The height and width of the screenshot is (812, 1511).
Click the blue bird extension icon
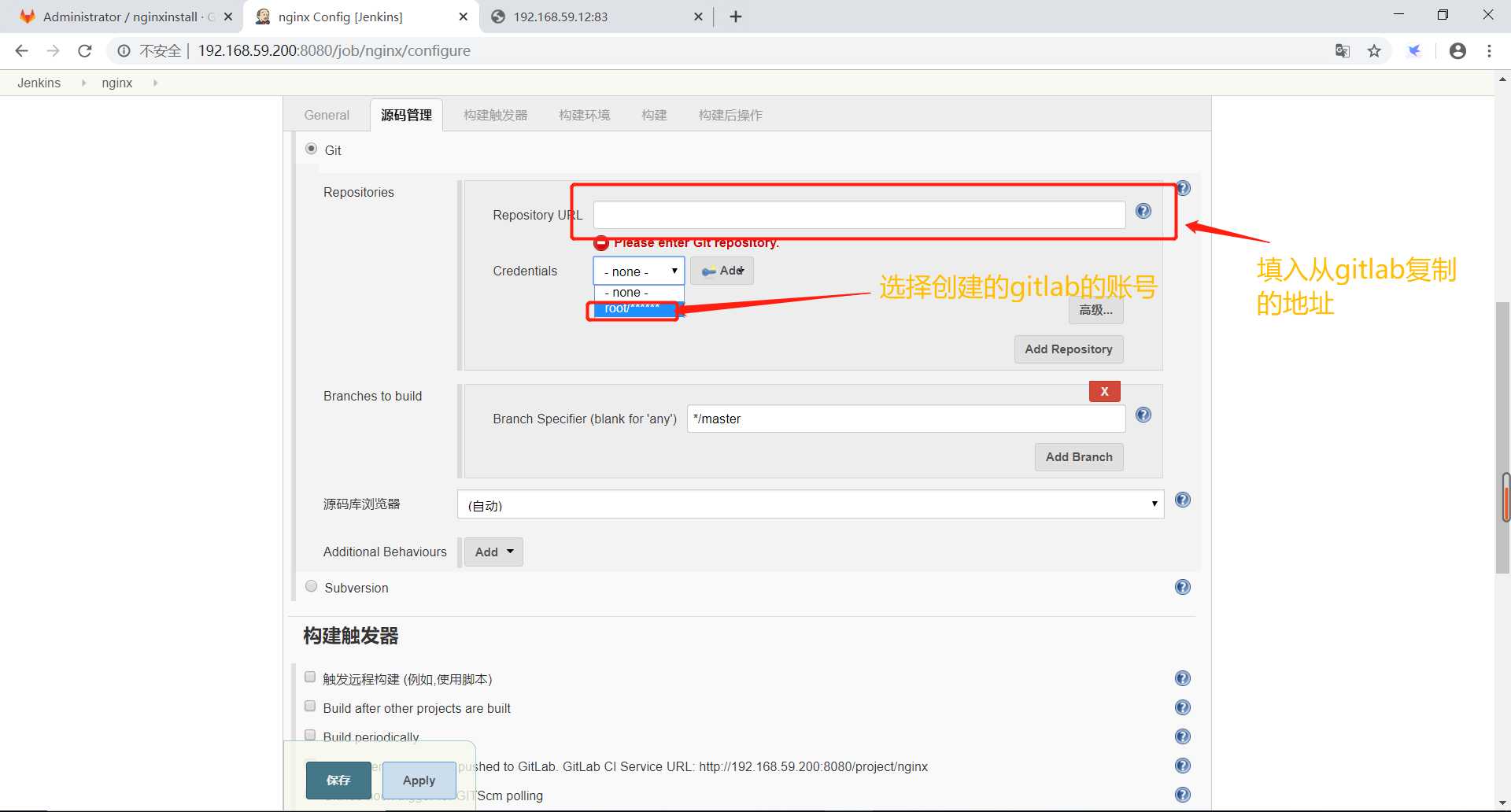tap(1414, 51)
